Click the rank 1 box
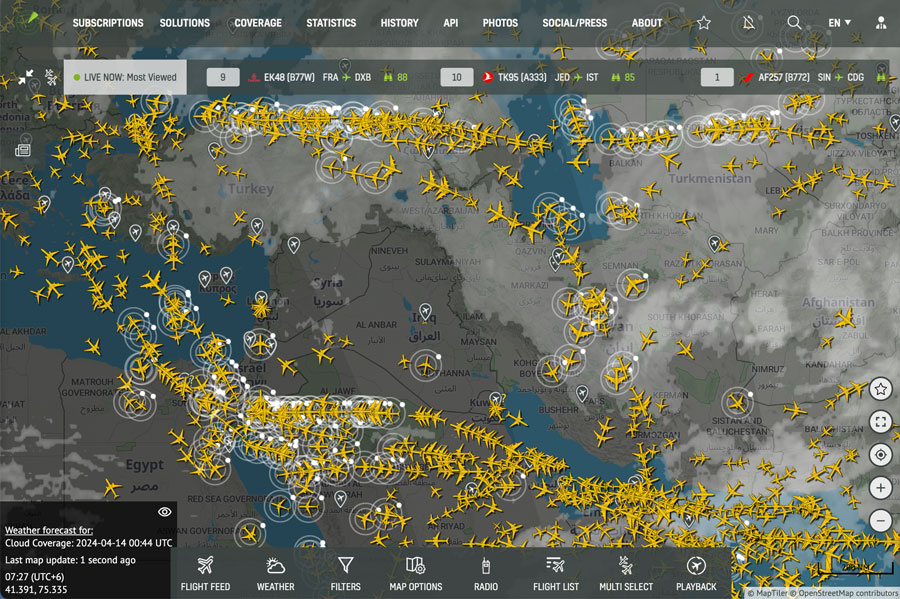This screenshot has width=900, height=599. (717, 77)
